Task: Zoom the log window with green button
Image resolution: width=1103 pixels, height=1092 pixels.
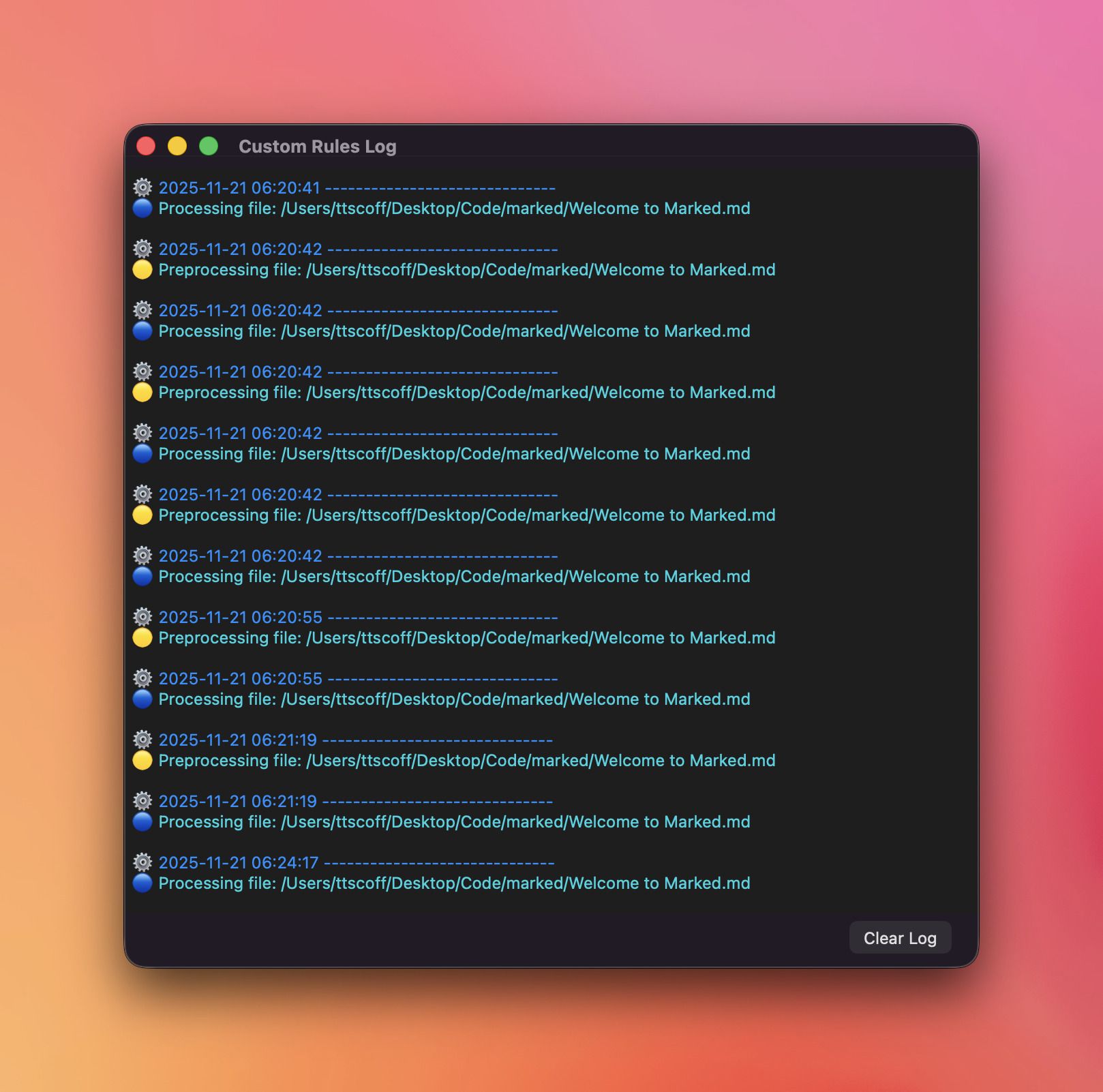Action: click(x=209, y=146)
